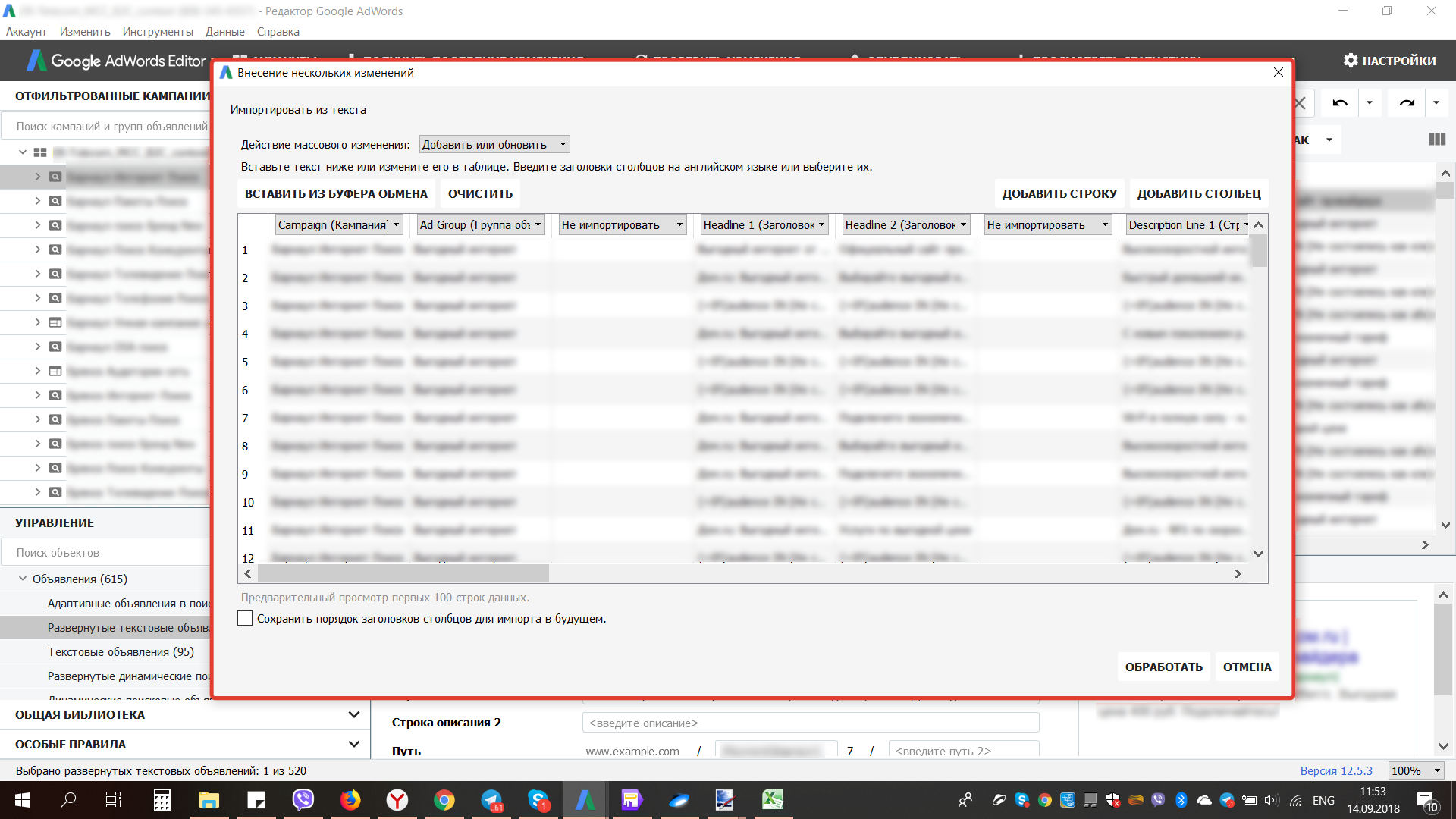The width and height of the screenshot is (1456, 819).
Task: Click the ОБРАБОТАТЬ button
Action: (x=1163, y=667)
